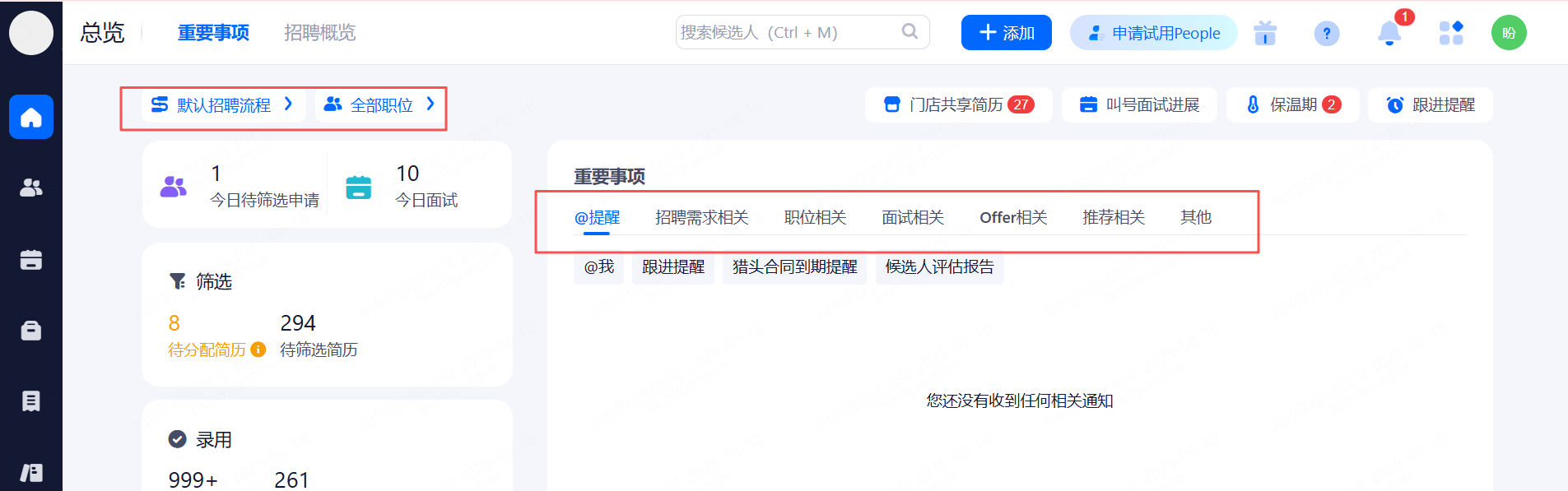Select the 面试相关 tab

click(912, 217)
